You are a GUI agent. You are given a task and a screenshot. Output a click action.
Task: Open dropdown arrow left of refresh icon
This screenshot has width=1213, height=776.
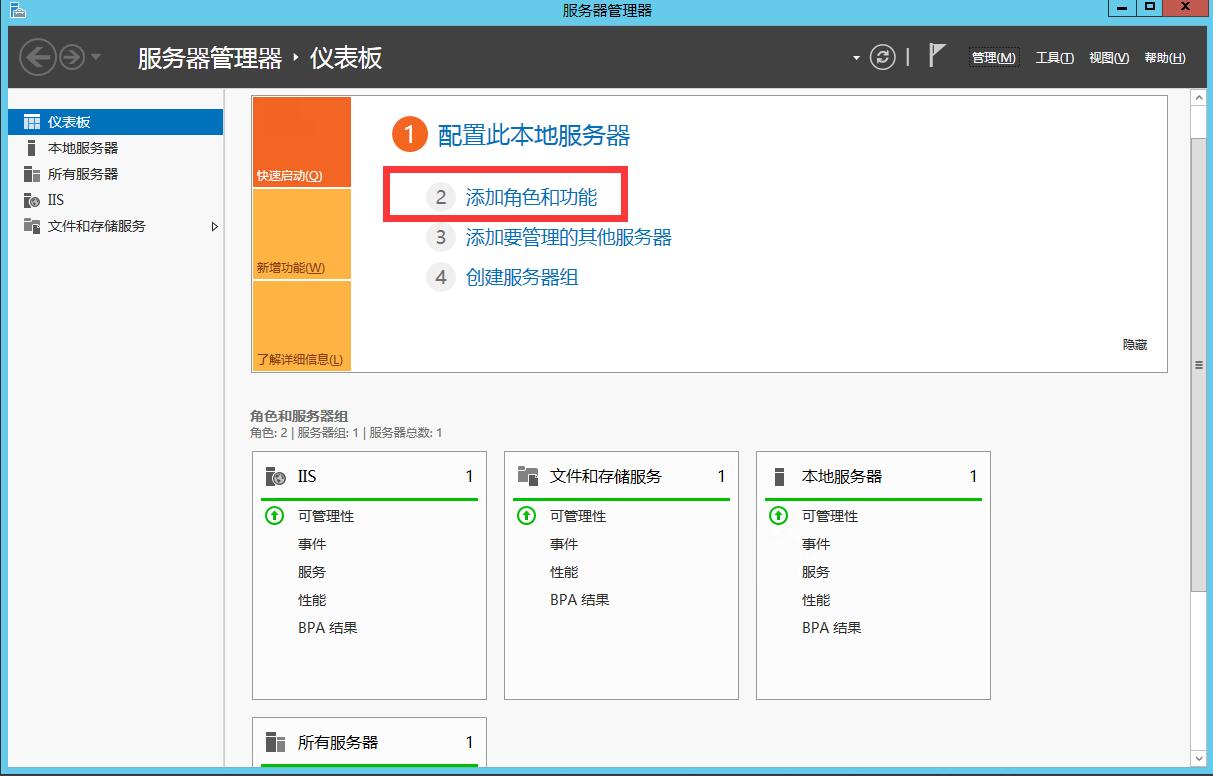(856, 58)
